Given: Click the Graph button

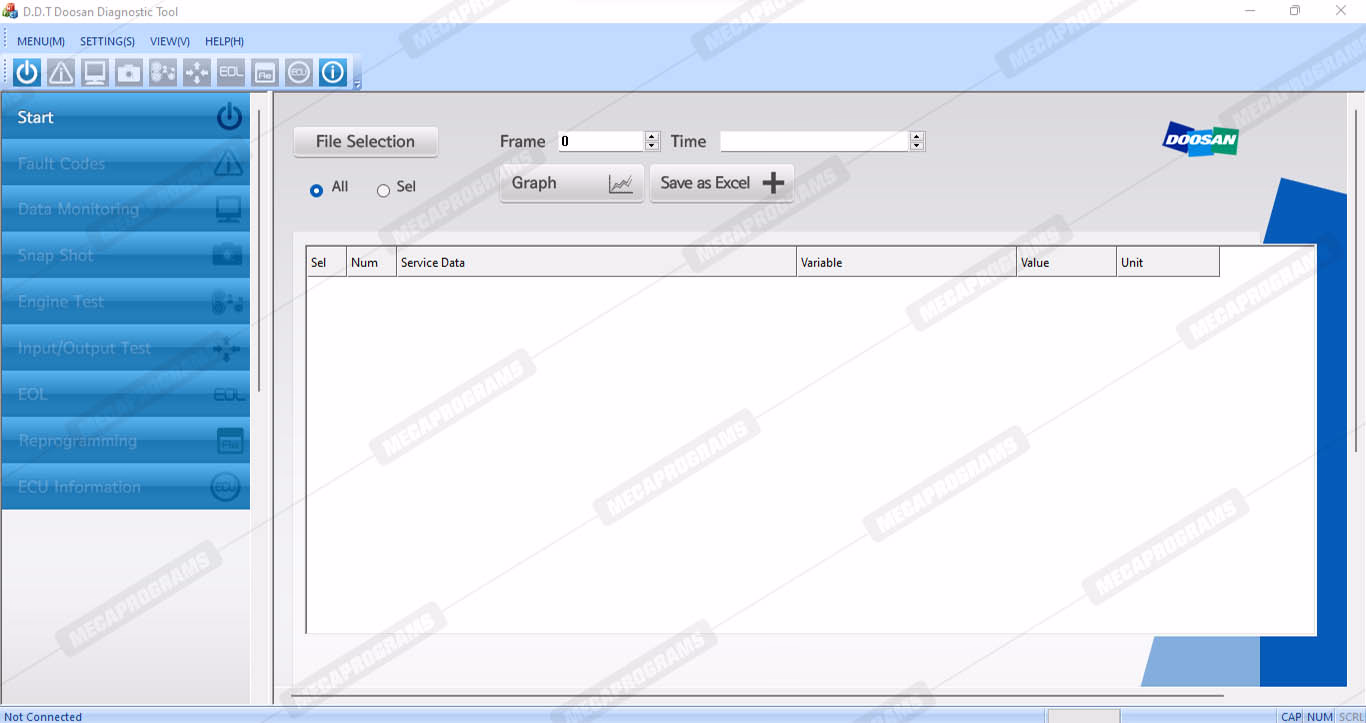Looking at the screenshot, I should tap(571, 183).
